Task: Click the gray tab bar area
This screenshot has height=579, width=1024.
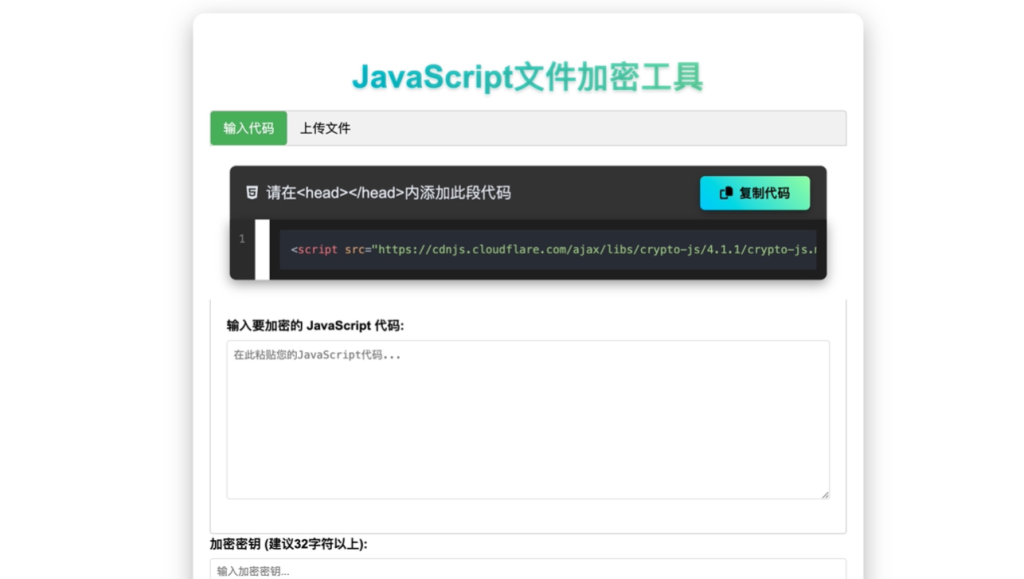Action: 600,128
